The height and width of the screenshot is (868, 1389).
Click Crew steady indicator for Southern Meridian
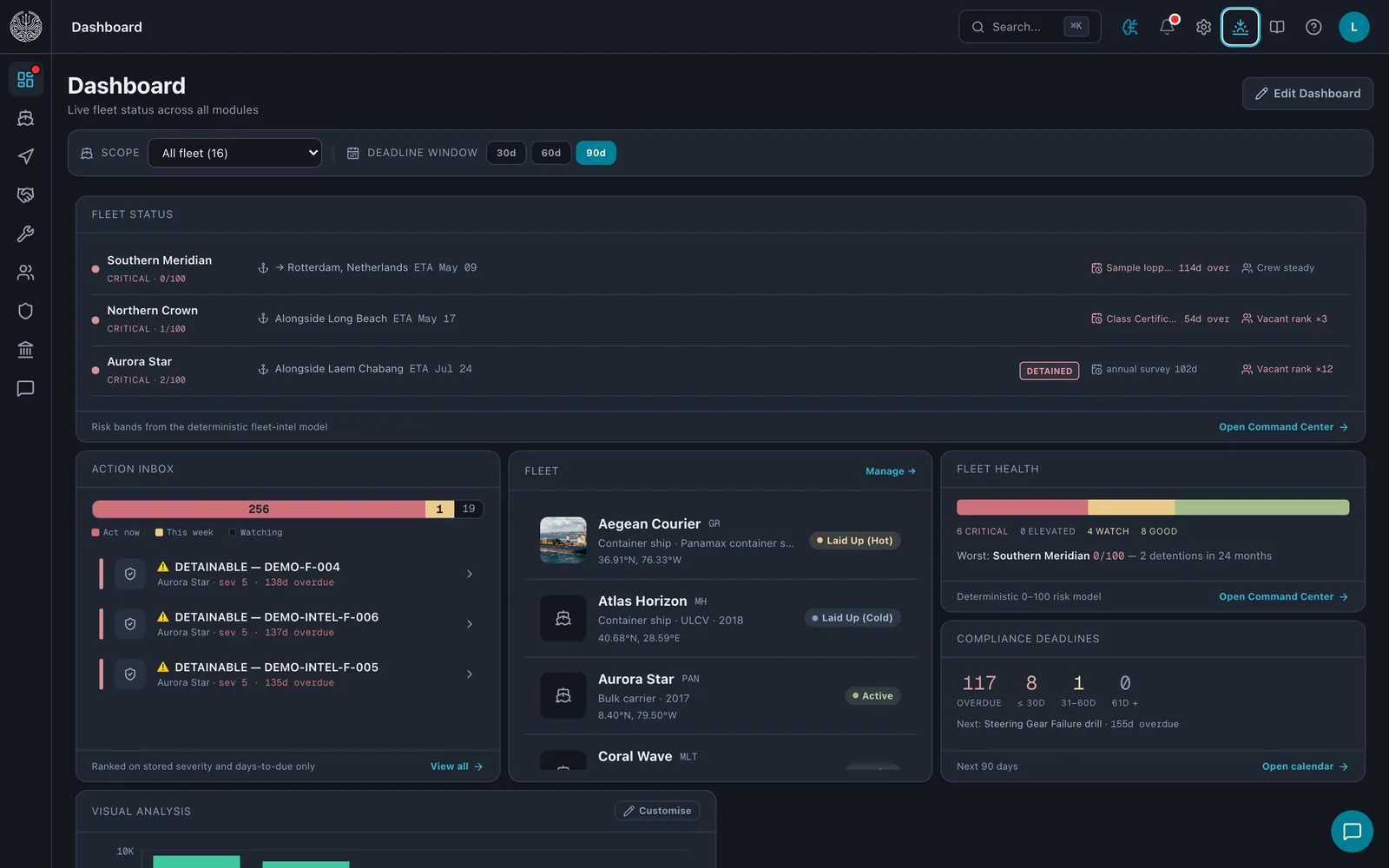1278,268
